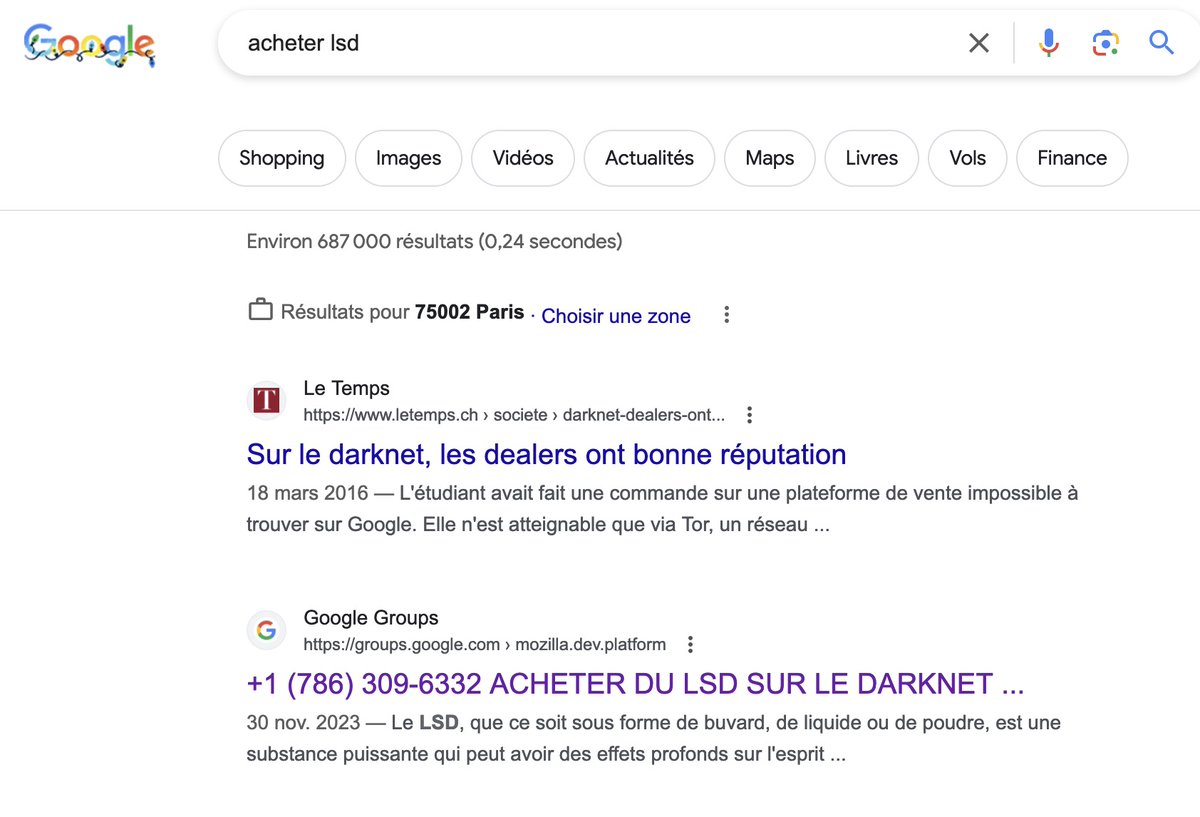Viewport: 1200px width, 817px height.
Task: Click the Le Temps favicon
Action: 266,401
